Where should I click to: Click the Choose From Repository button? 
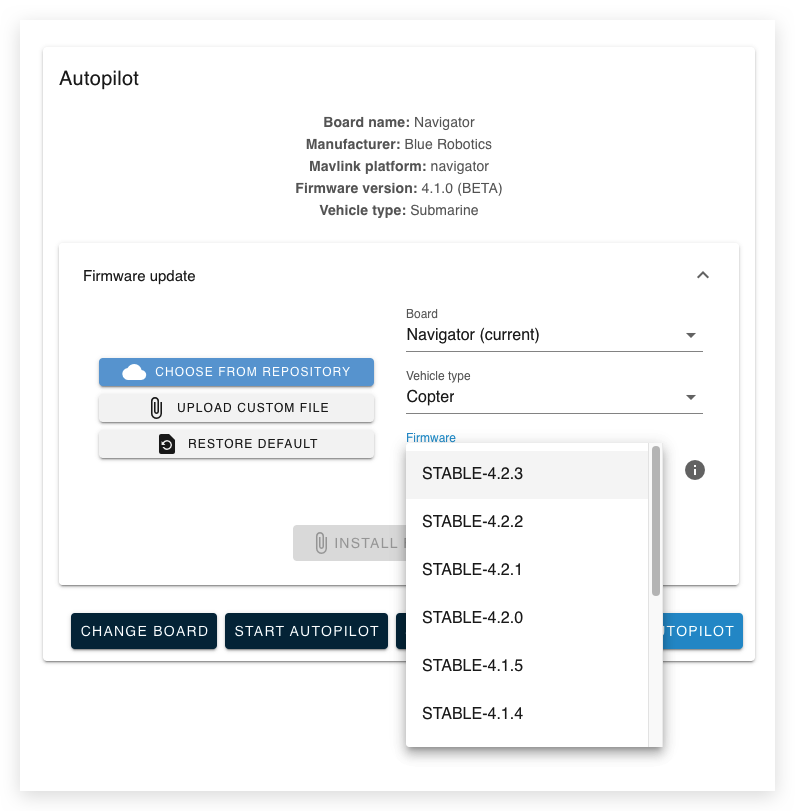pos(236,371)
